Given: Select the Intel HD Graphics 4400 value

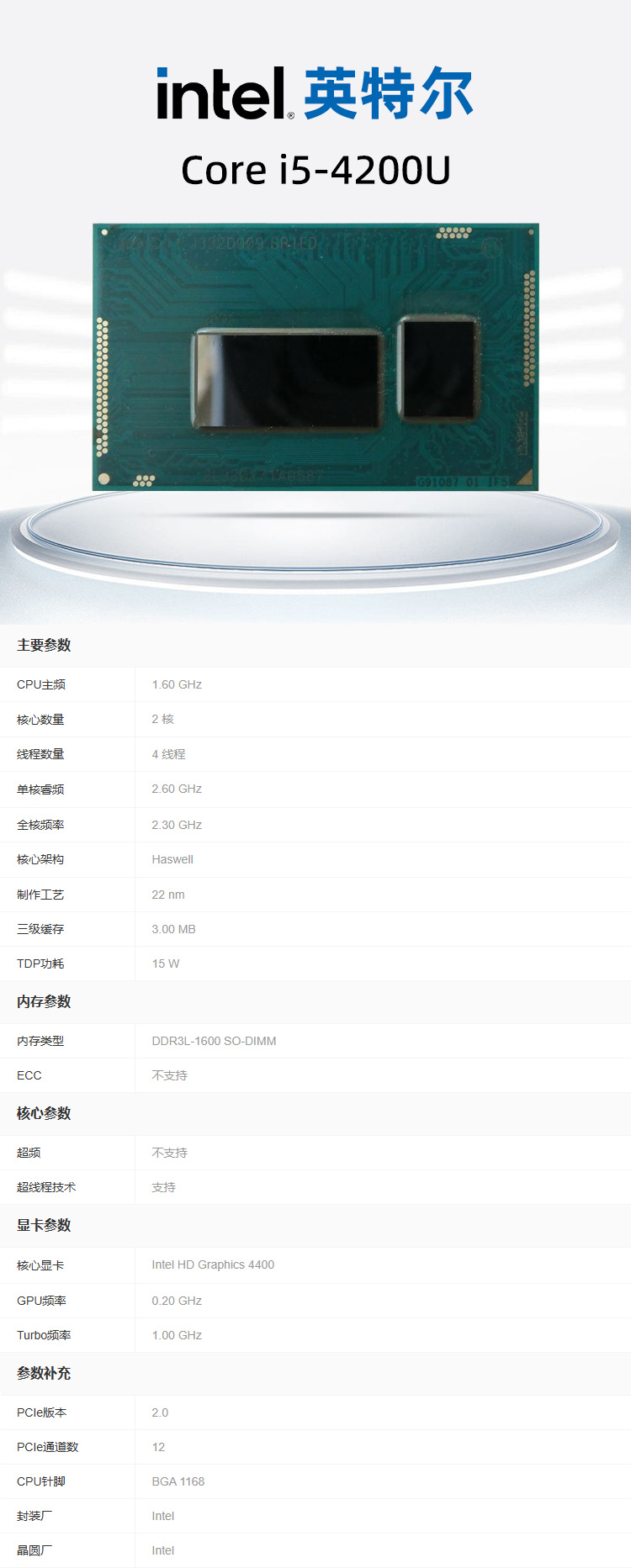Looking at the screenshot, I should [x=213, y=1264].
